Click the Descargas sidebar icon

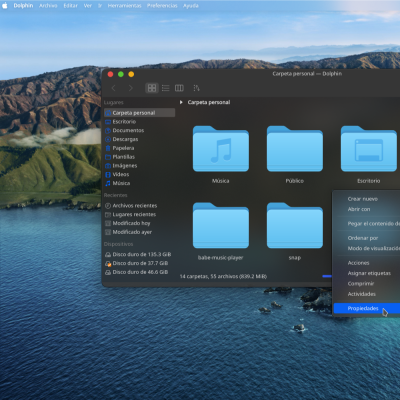coord(108,139)
